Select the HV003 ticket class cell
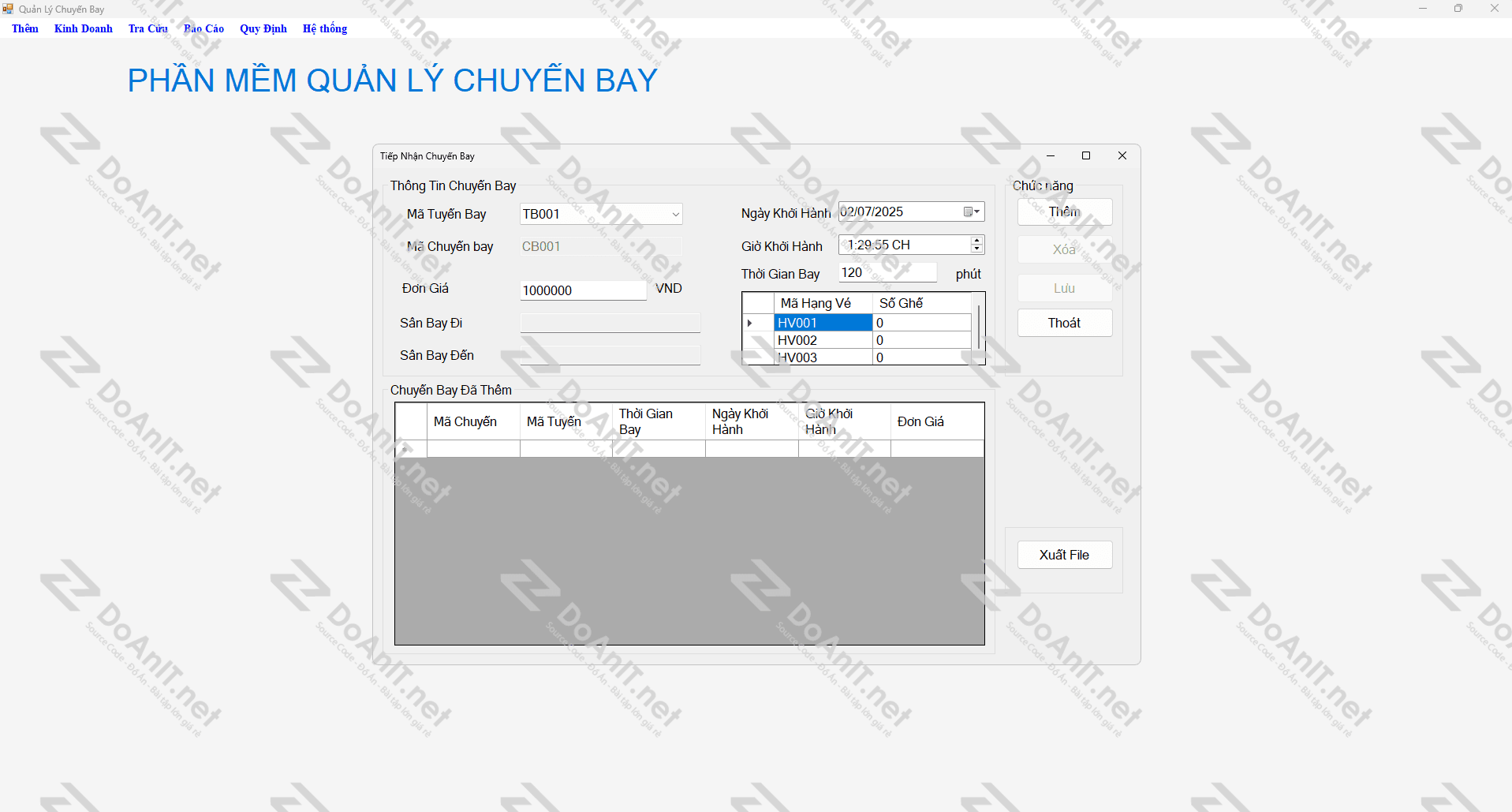The width and height of the screenshot is (1512, 812). click(823, 357)
